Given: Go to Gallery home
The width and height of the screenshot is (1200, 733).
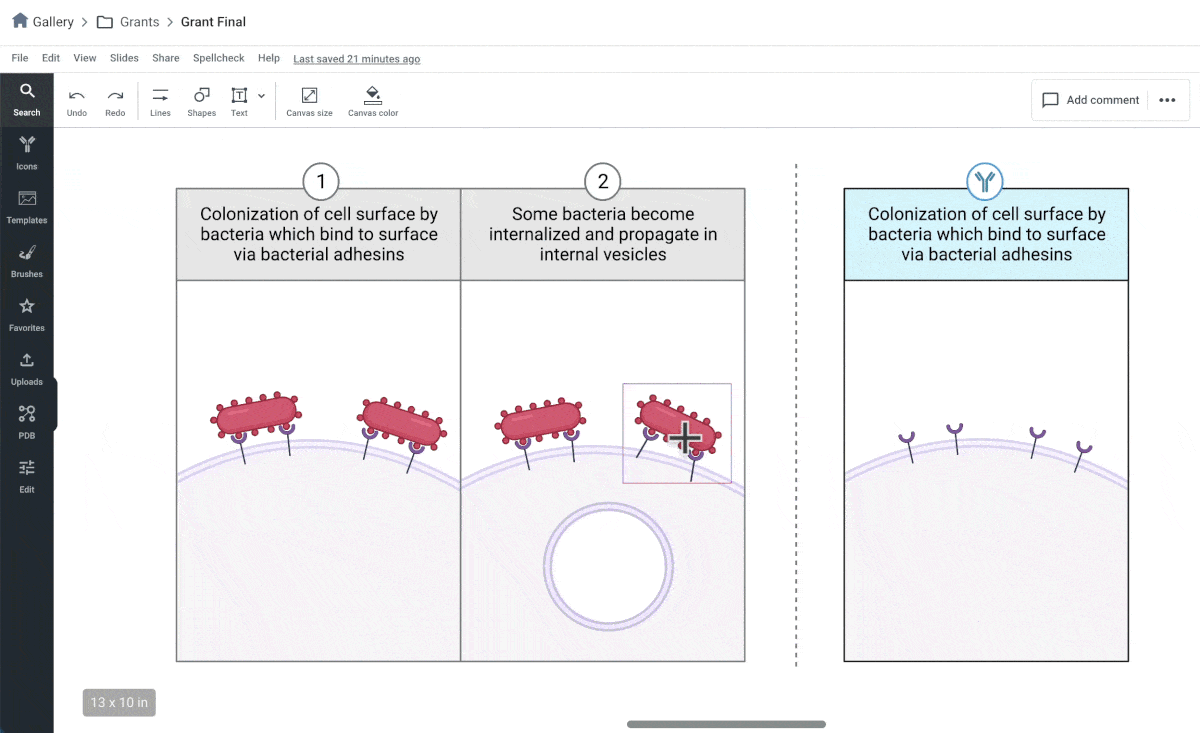Looking at the screenshot, I should 43,21.
